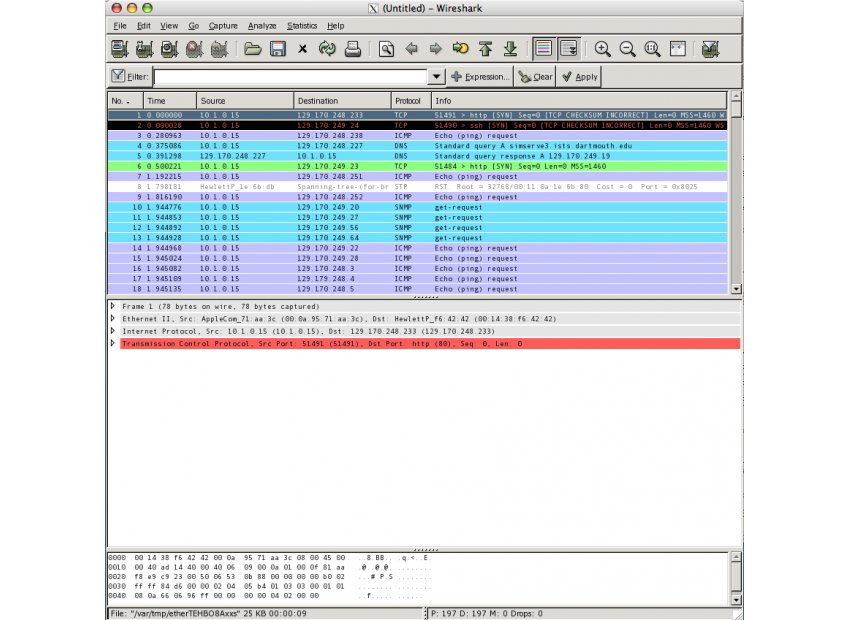This screenshot has height=620, width=850.
Task: Select packet 10 SNMP get-request row
Action: pos(417,207)
